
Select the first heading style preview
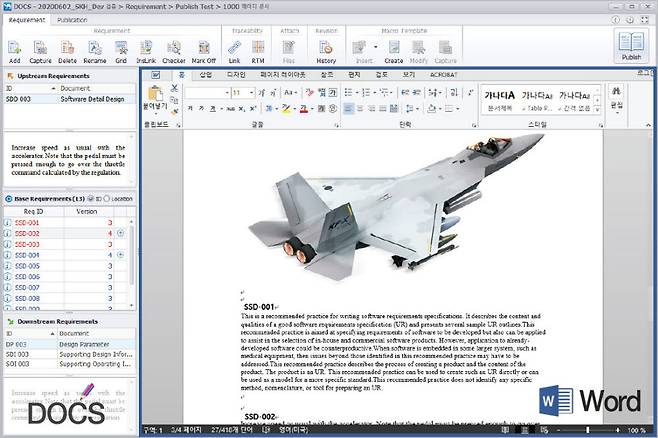point(499,100)
